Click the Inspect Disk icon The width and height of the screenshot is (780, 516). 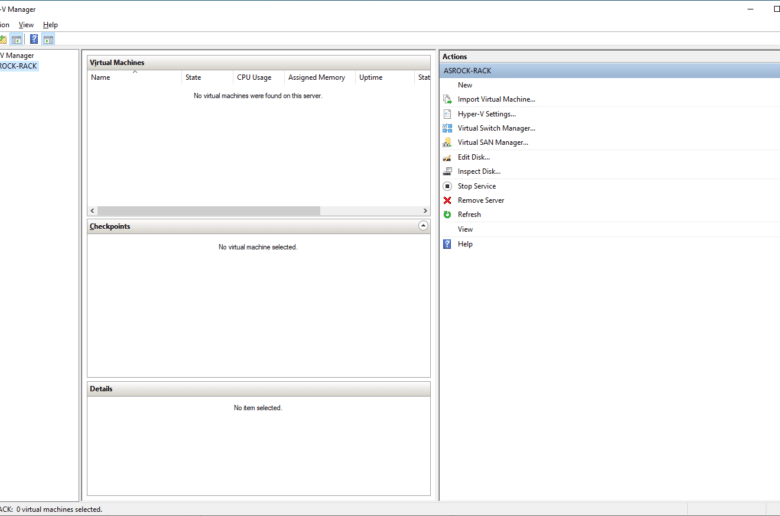(447, 172)
